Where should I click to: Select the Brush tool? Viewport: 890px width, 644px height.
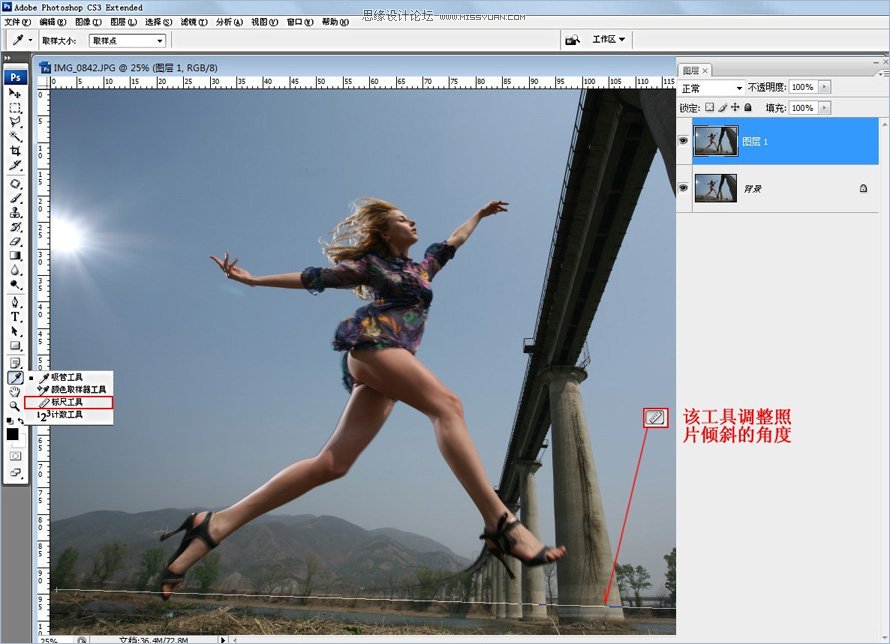pos(15,199)
